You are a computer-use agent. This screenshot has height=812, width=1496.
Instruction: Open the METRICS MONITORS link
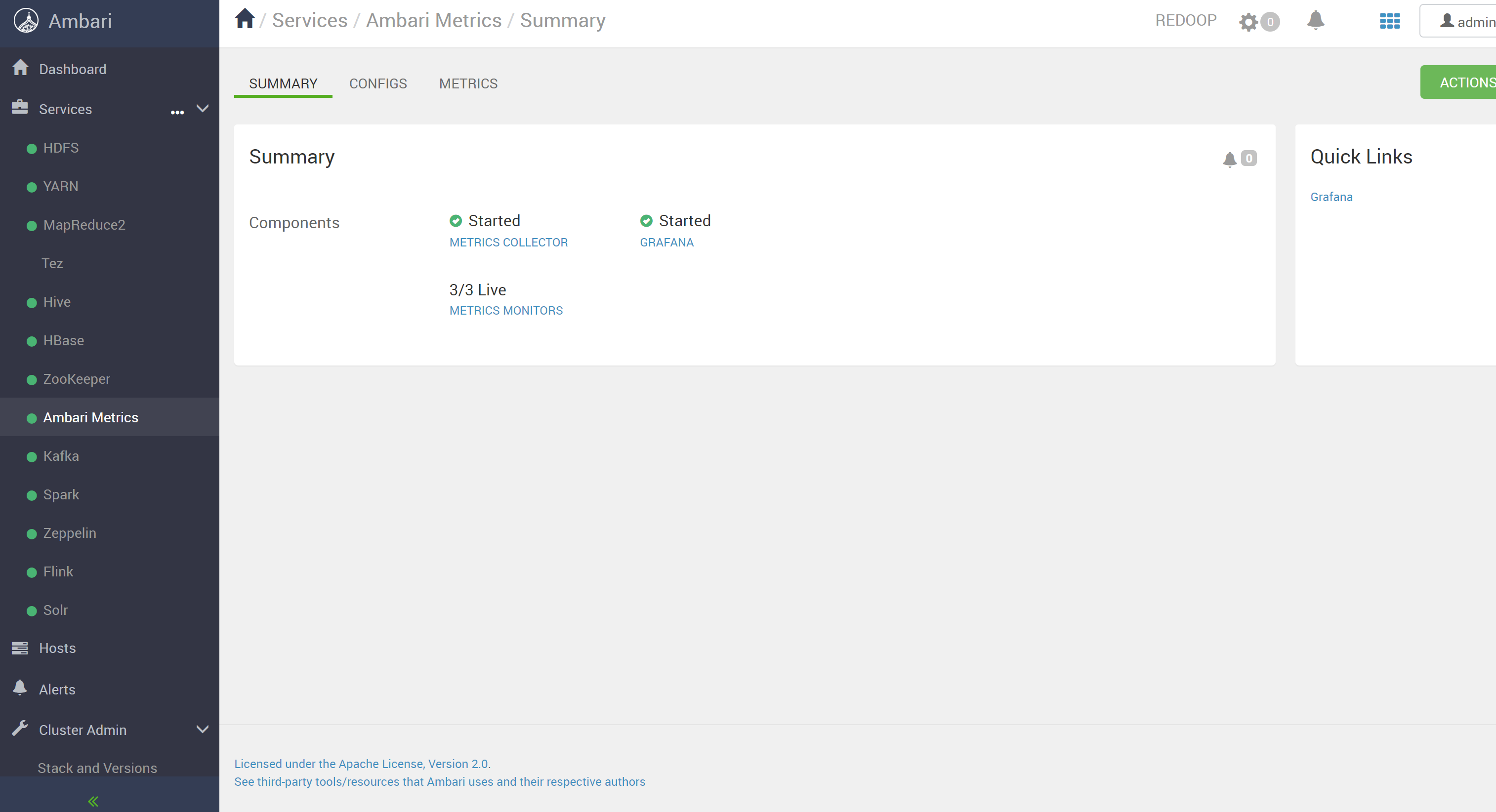[506, 311]
